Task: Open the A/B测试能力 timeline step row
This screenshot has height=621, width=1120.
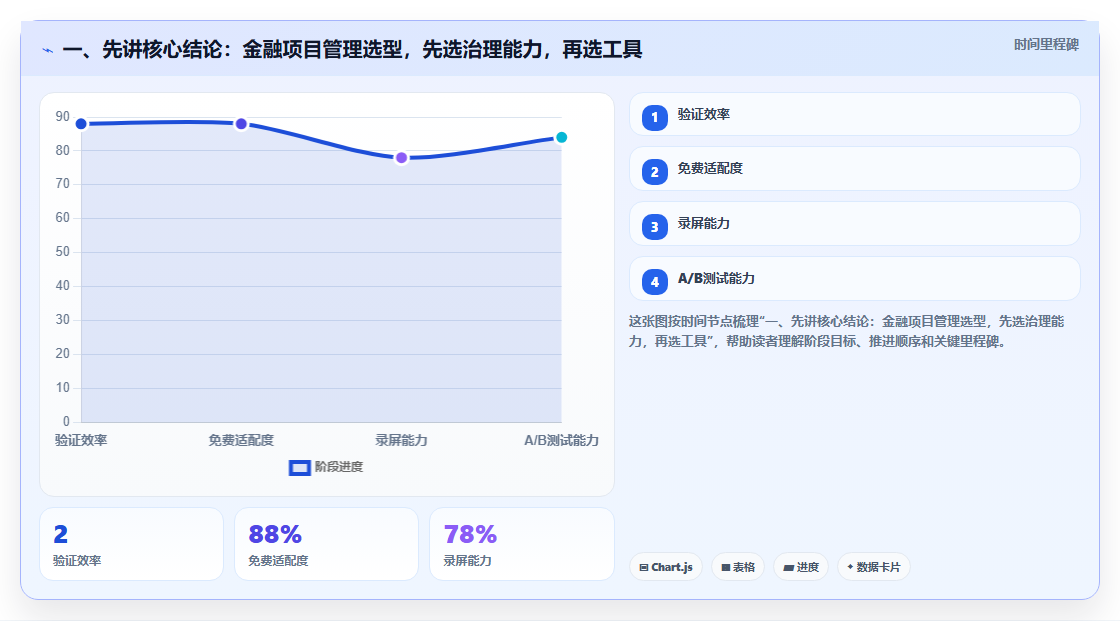Action: tap(854, 279)
